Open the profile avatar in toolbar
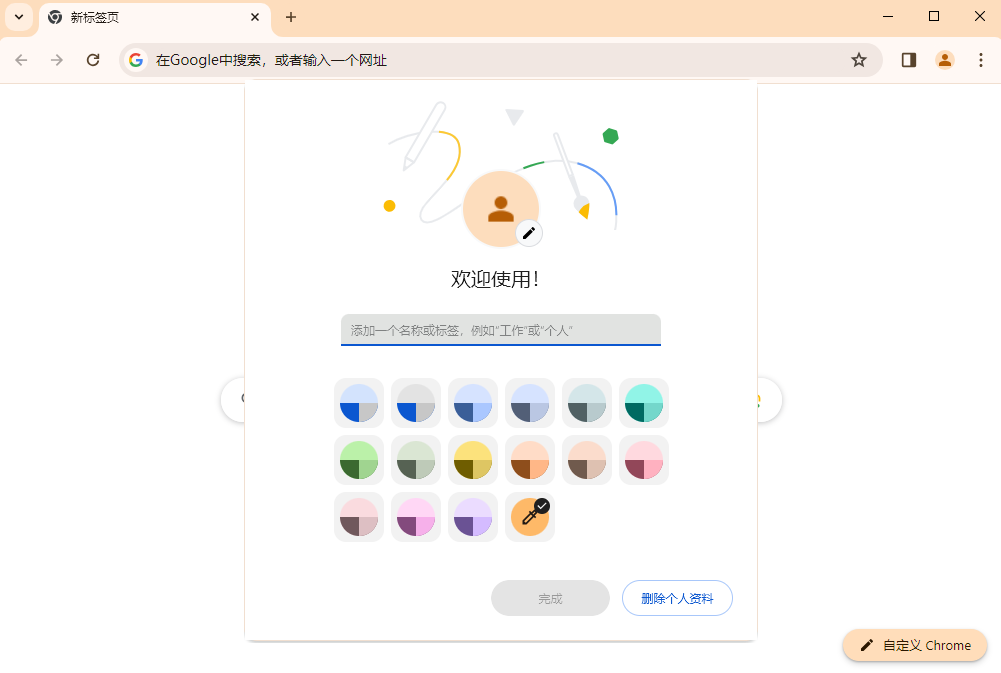Screen dimensions: 1001x673 (x=945, y=60)
